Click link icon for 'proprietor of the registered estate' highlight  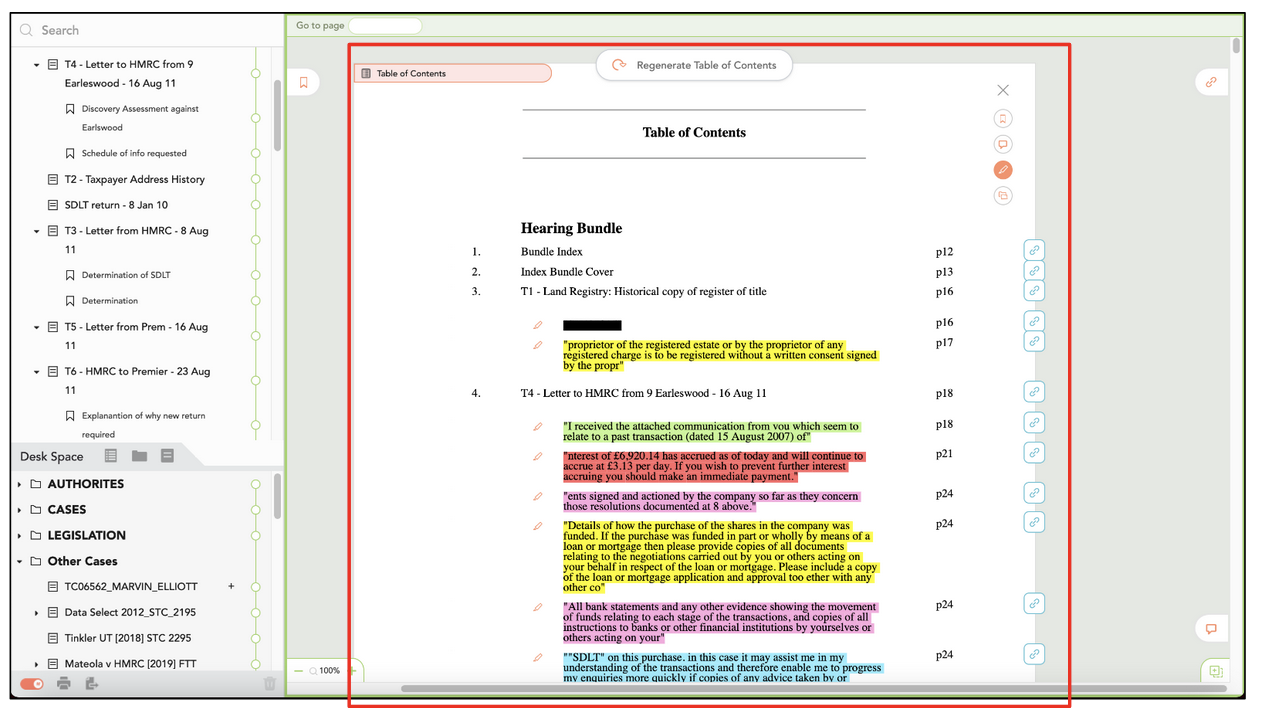1034,341
